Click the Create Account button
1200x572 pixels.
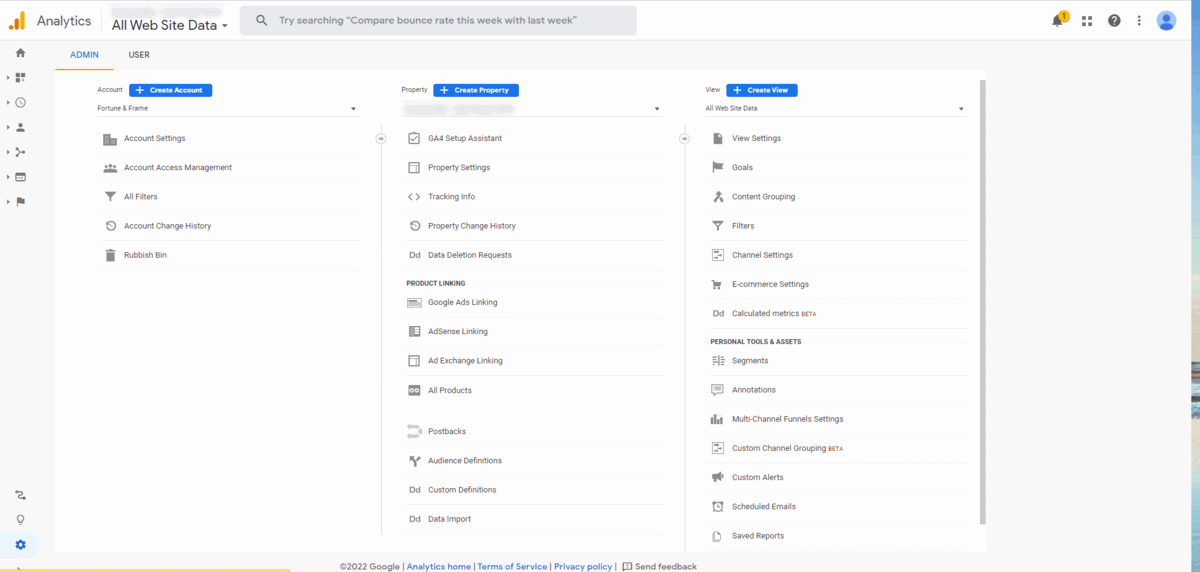(x=170, y=90)
